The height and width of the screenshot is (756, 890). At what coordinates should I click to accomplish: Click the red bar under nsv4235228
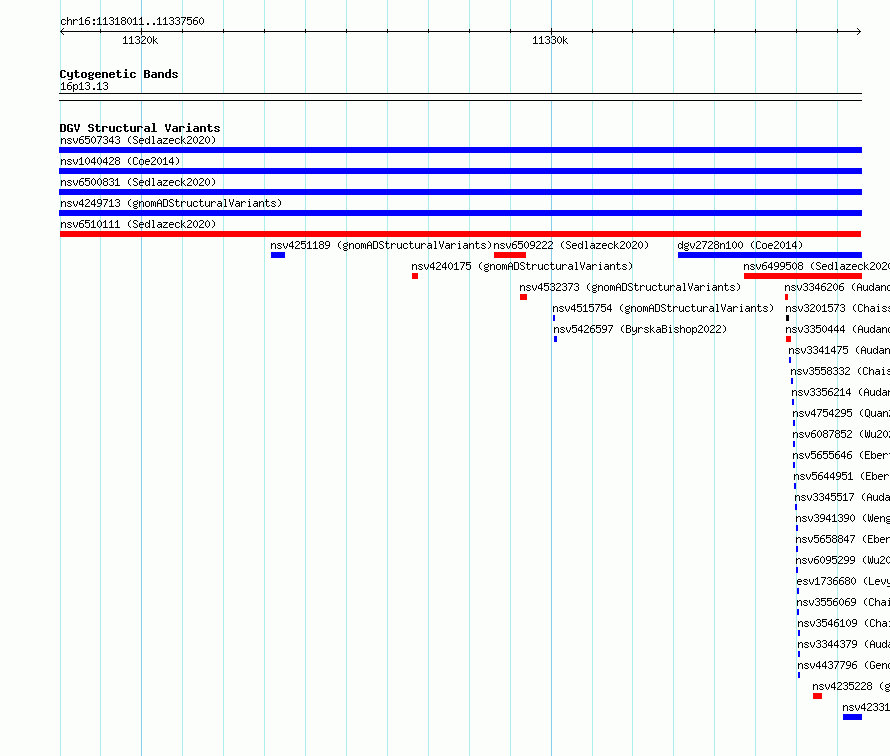coord(817,696)
